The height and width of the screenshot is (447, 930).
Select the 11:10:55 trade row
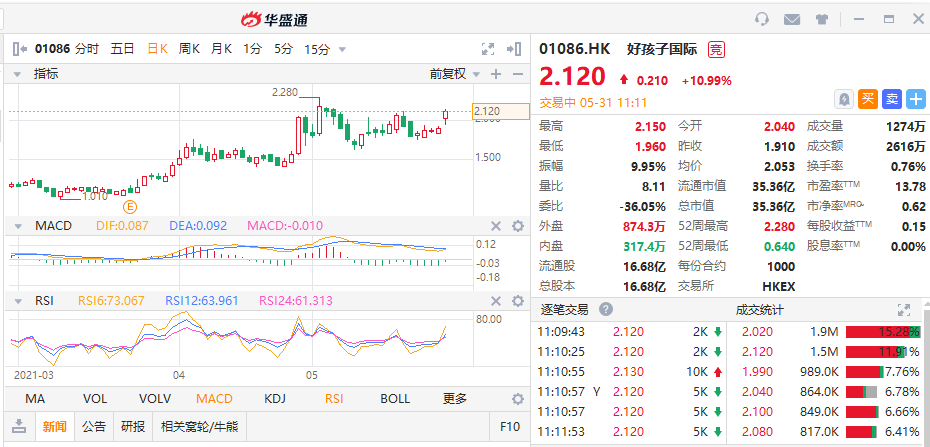pos(629,372)
